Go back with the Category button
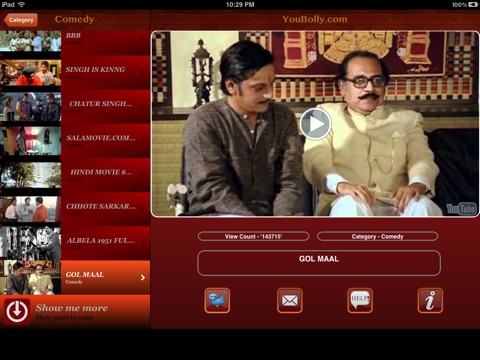 (21, 20)
